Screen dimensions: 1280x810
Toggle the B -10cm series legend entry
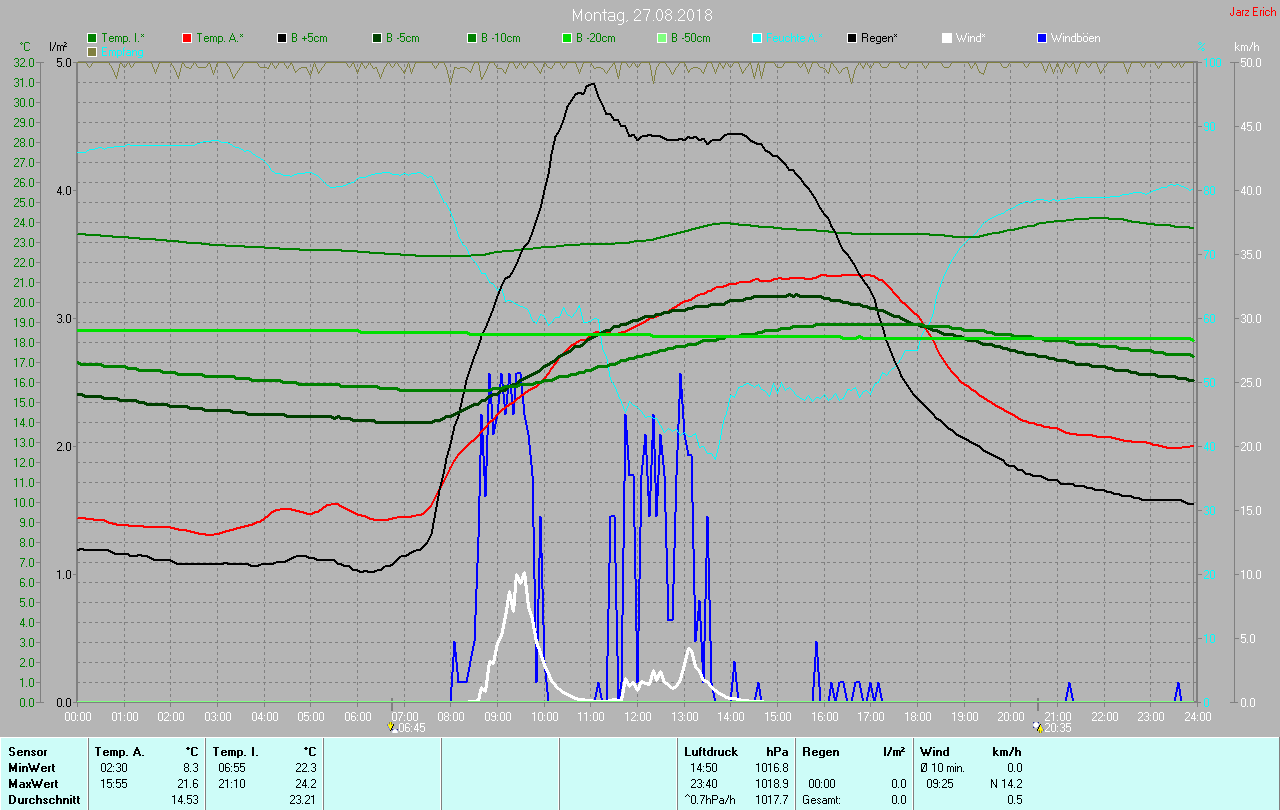click(x=496, y=38)
